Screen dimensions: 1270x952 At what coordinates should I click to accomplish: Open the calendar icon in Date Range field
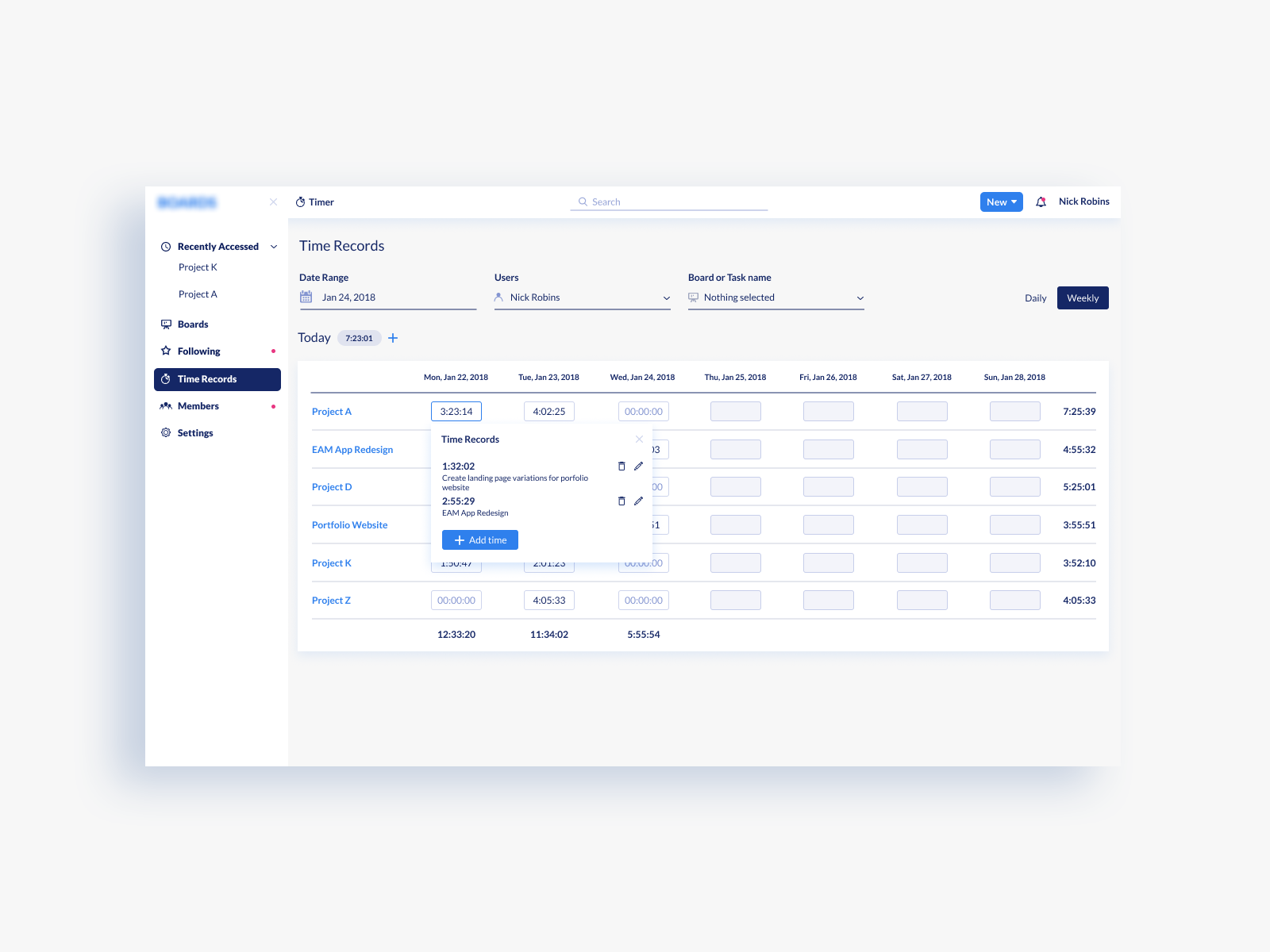click(x=306, y=297)
